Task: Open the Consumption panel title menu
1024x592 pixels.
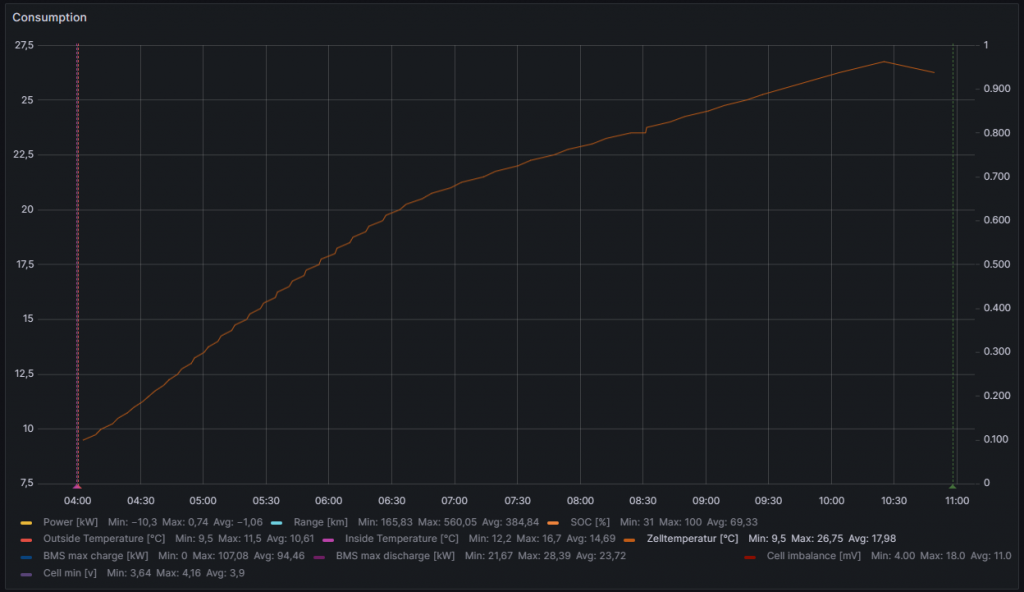Action: (x=49, y=18)
